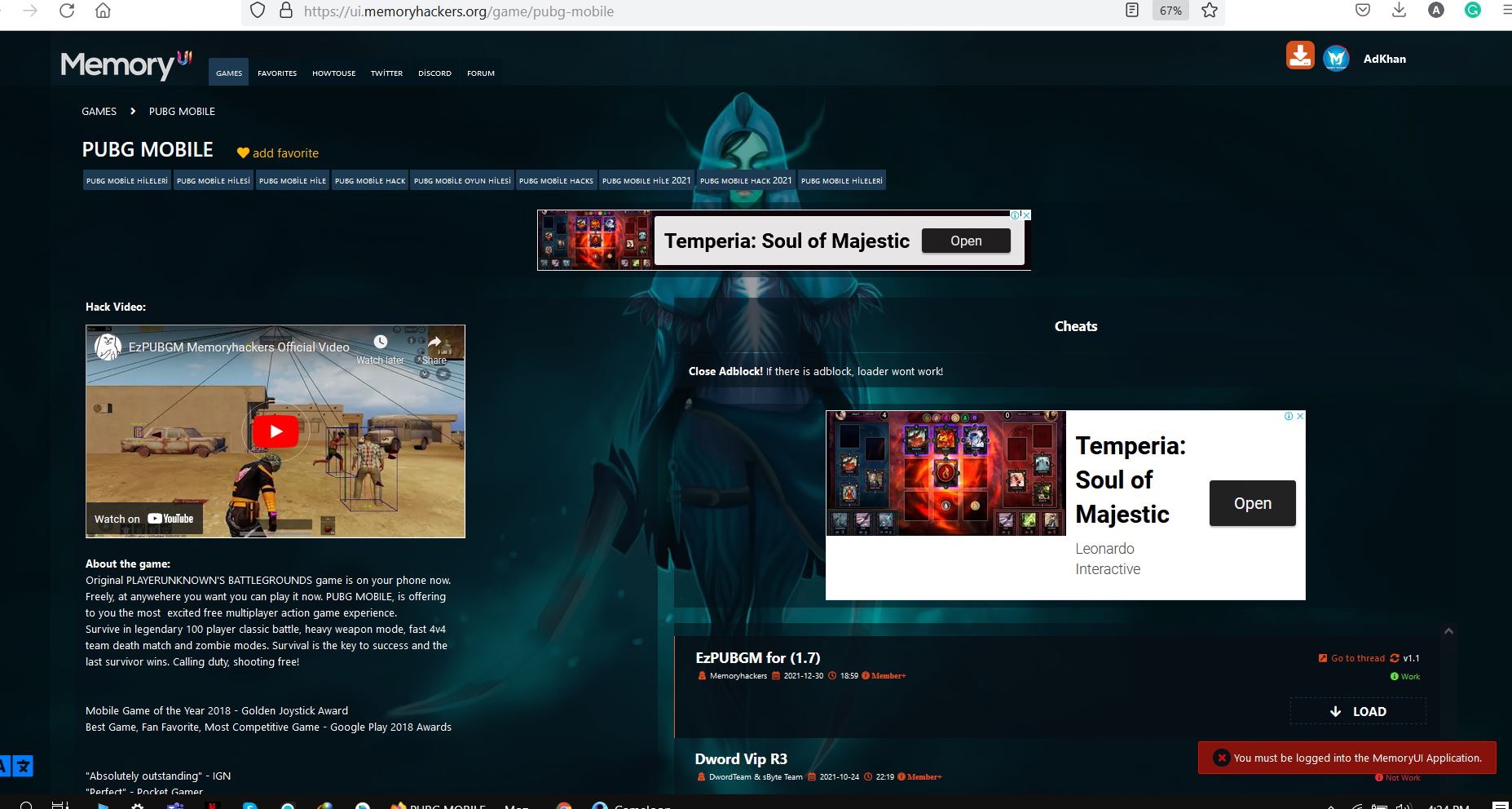Viewport: 1512px width, 809px height.
Task: Save page to Pocket icon
Action: click(x=1363, y=11)
